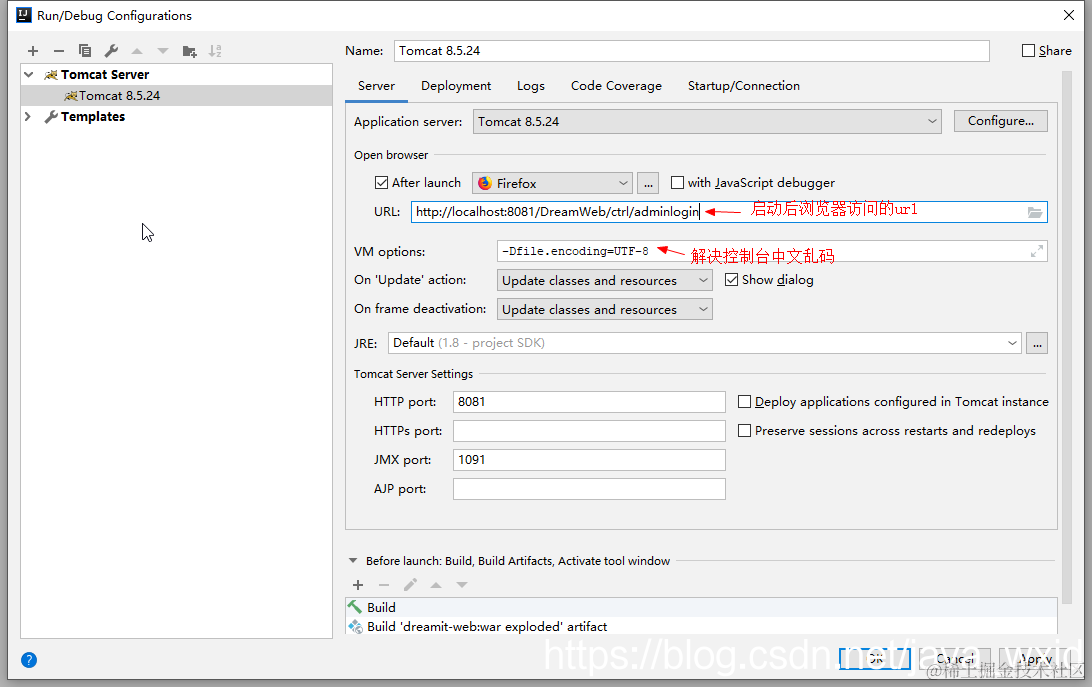This screenshot has height=687, width=1092.
Task: Switch to the Server tab
Action: click(376, 86)
